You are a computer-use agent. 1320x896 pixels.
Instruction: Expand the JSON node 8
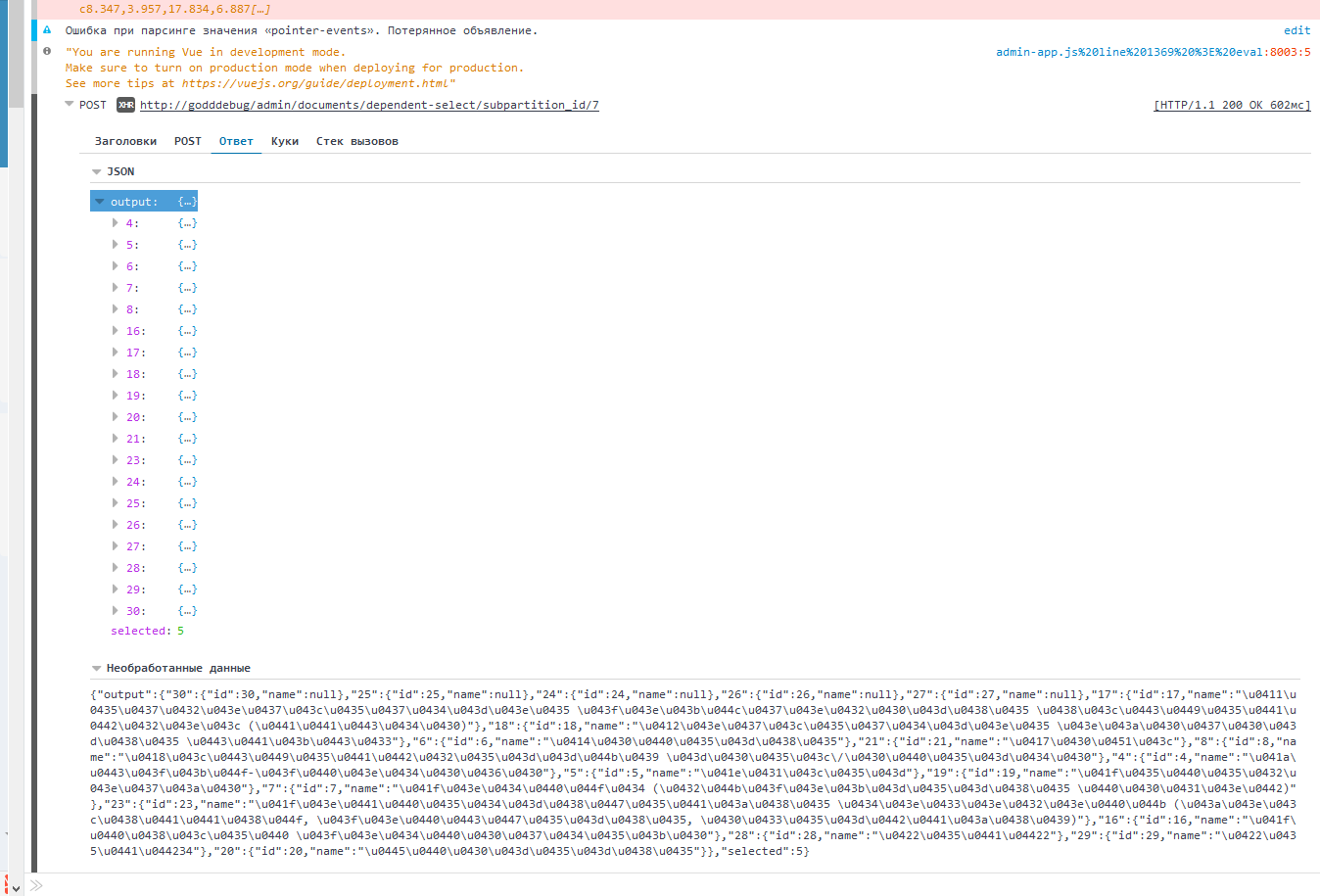116,309
